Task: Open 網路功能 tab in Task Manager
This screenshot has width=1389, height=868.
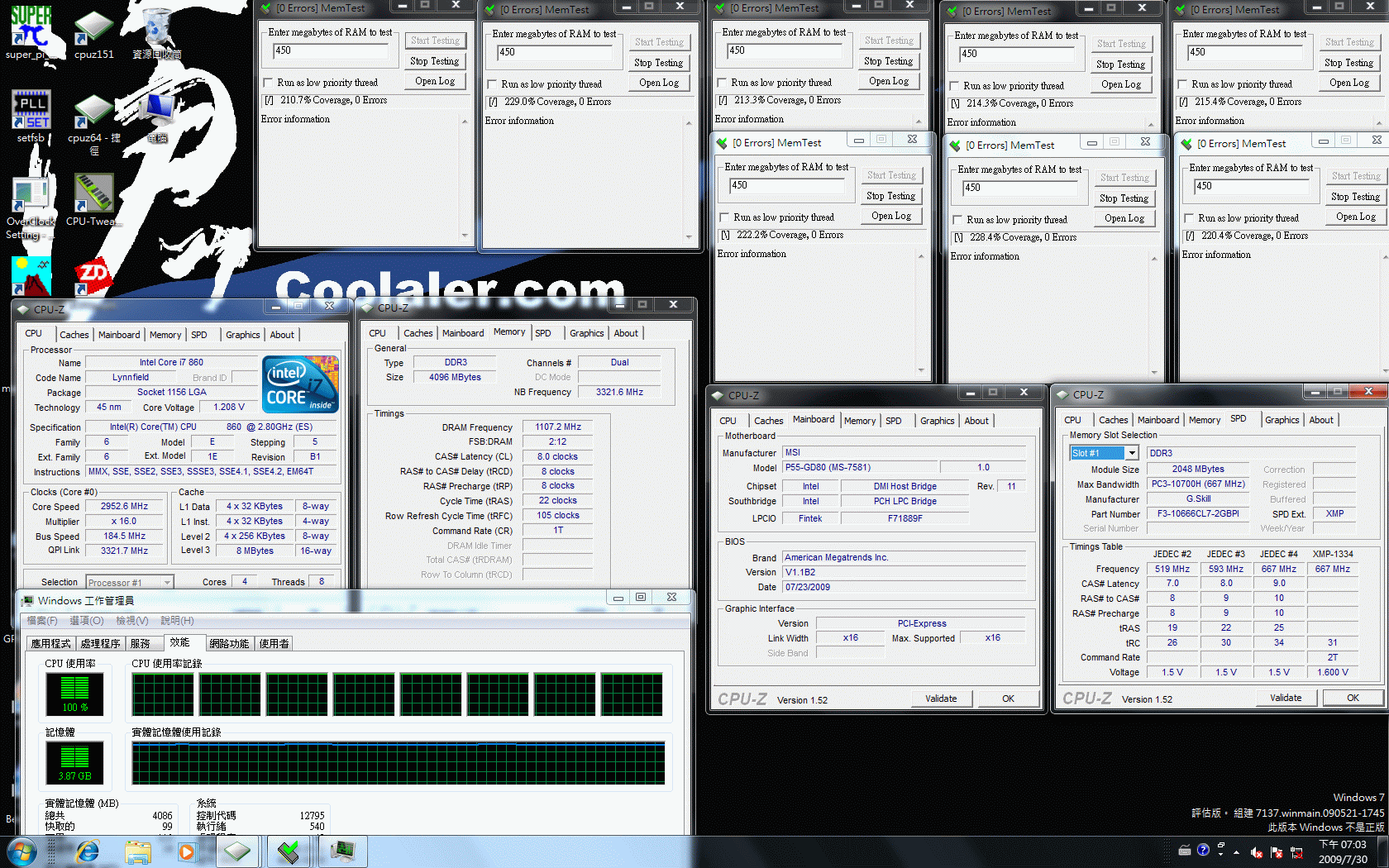Action: (229, 643)
